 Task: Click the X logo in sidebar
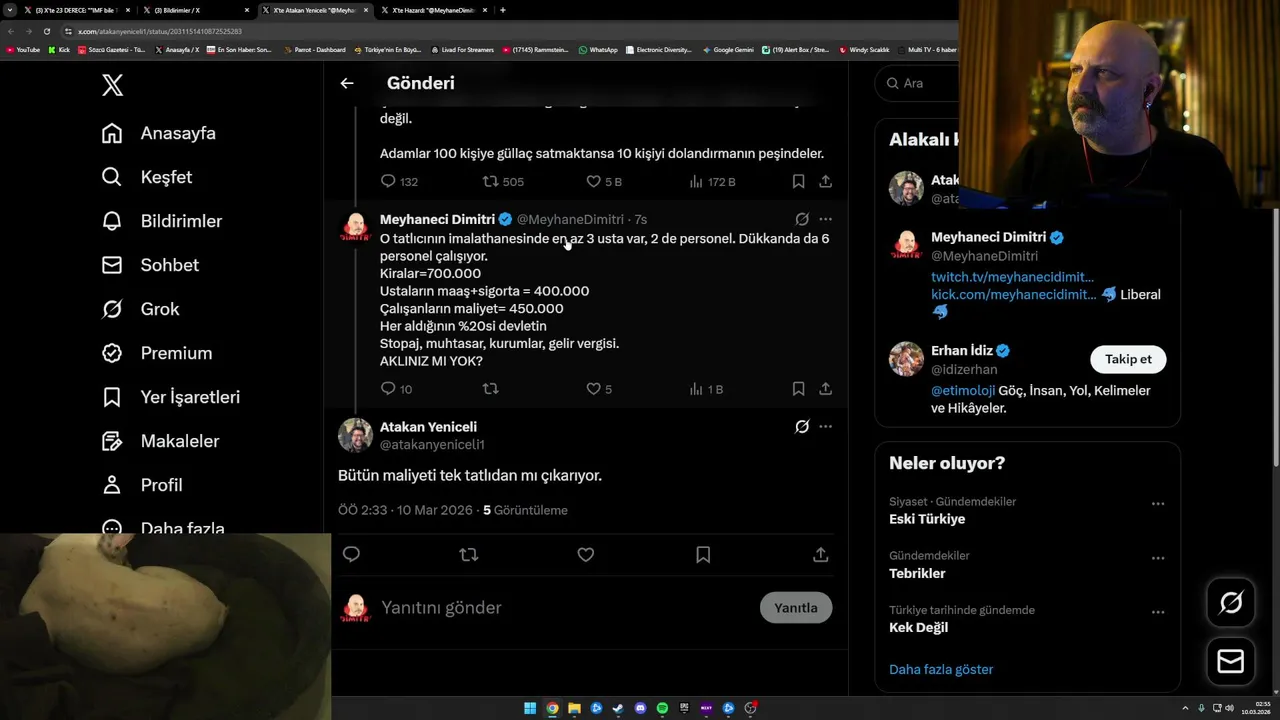pyautogui.click(x=113, y=85)
